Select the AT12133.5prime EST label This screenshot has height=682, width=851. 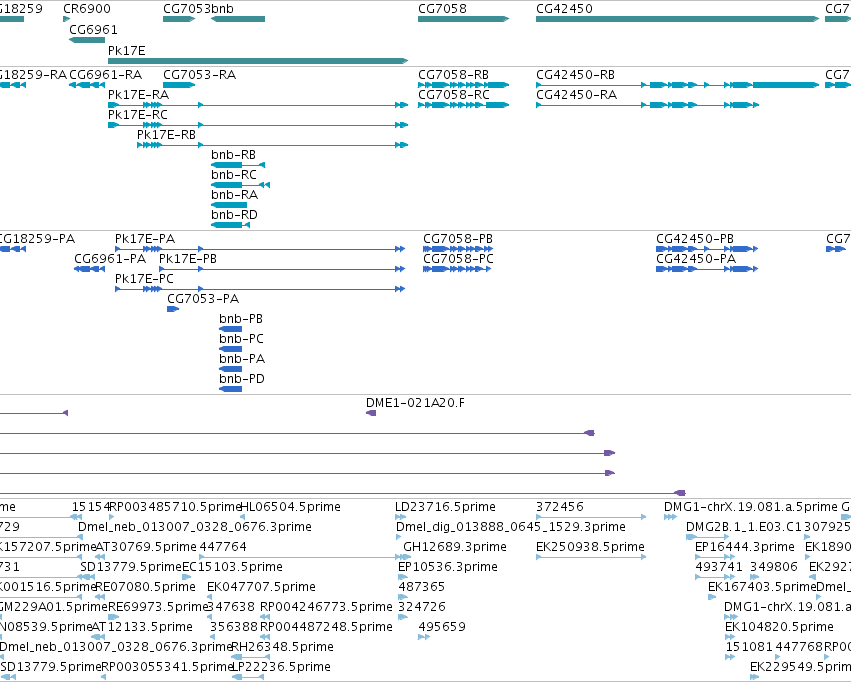pos(142,627)
